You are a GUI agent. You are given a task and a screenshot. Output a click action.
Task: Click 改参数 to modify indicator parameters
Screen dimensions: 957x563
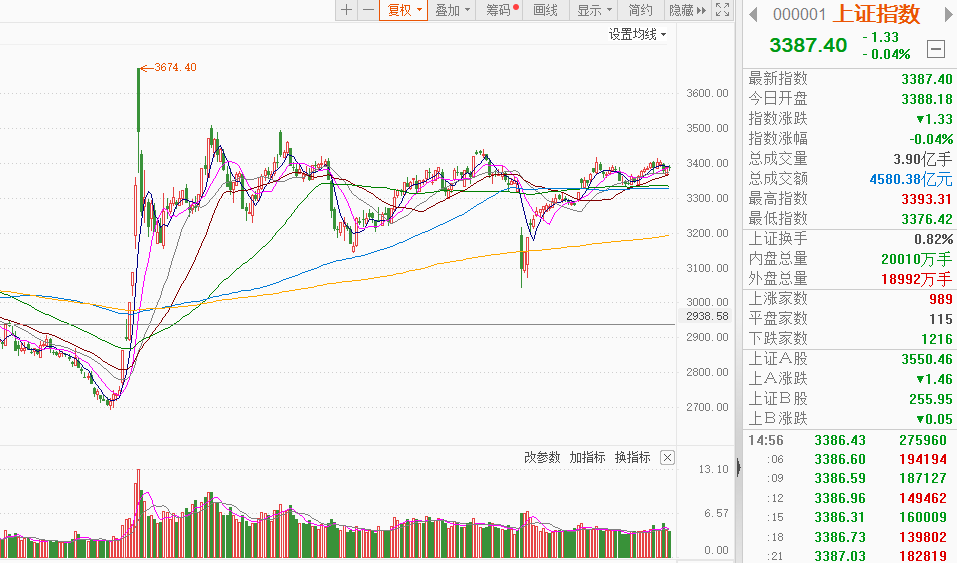(543, 458)
